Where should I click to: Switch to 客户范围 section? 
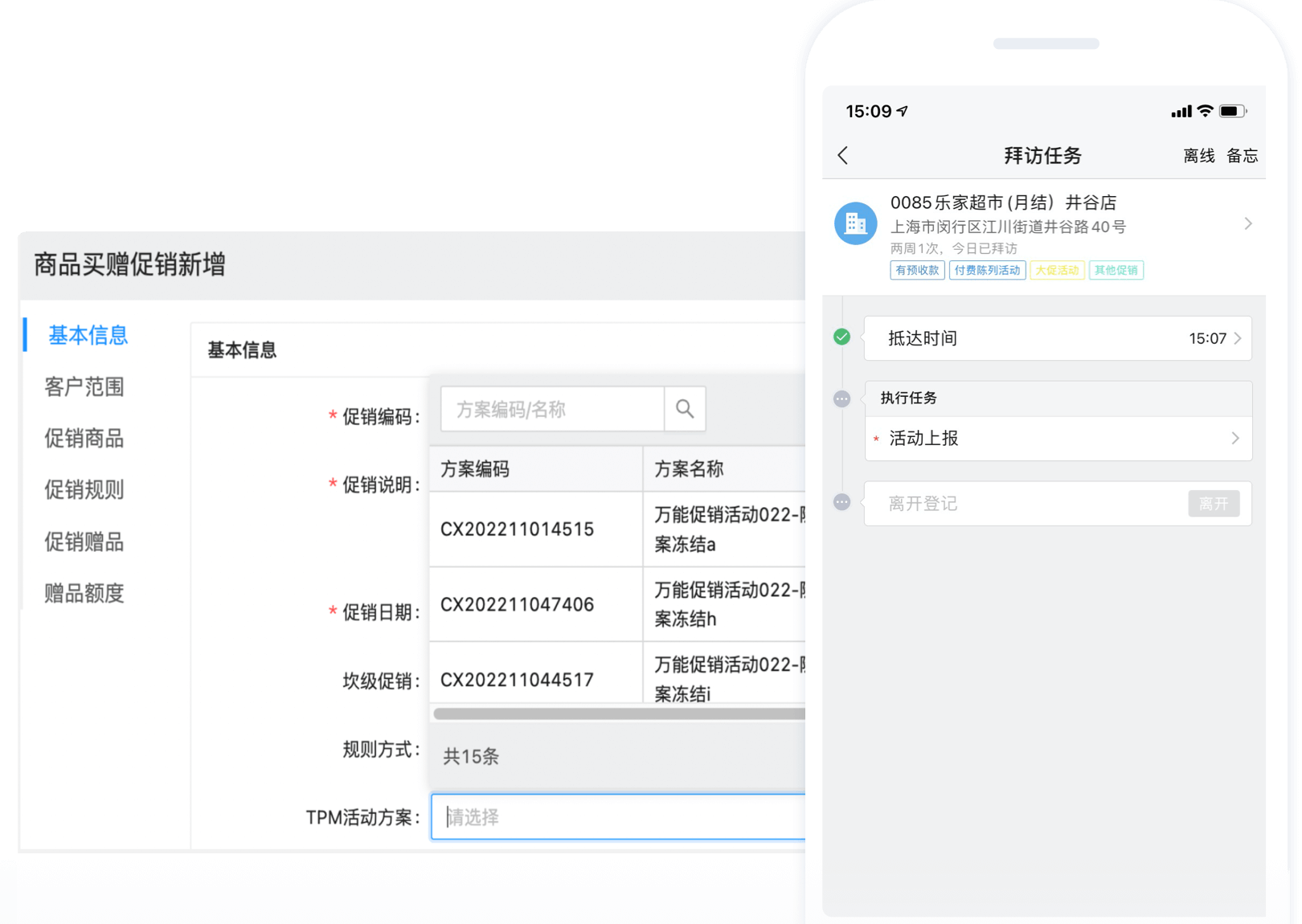coord(84,386)
